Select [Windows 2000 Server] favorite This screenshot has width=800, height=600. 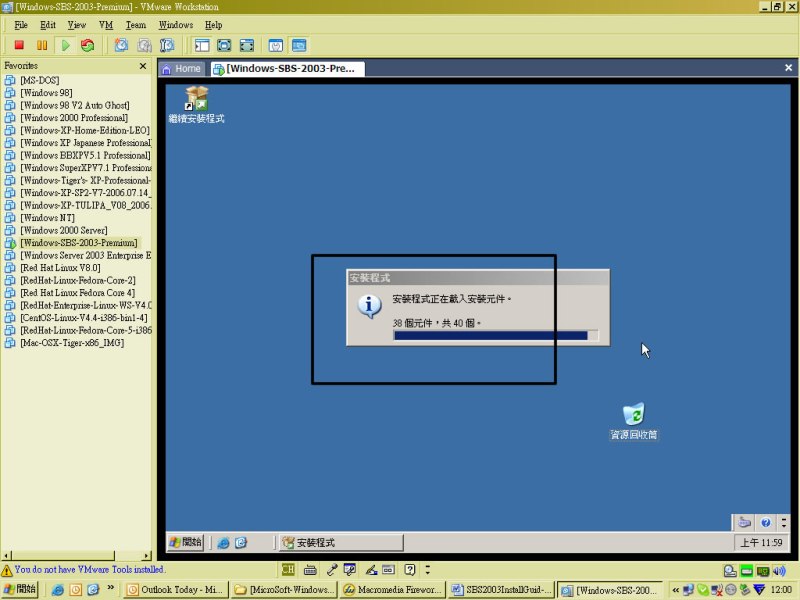64,230
